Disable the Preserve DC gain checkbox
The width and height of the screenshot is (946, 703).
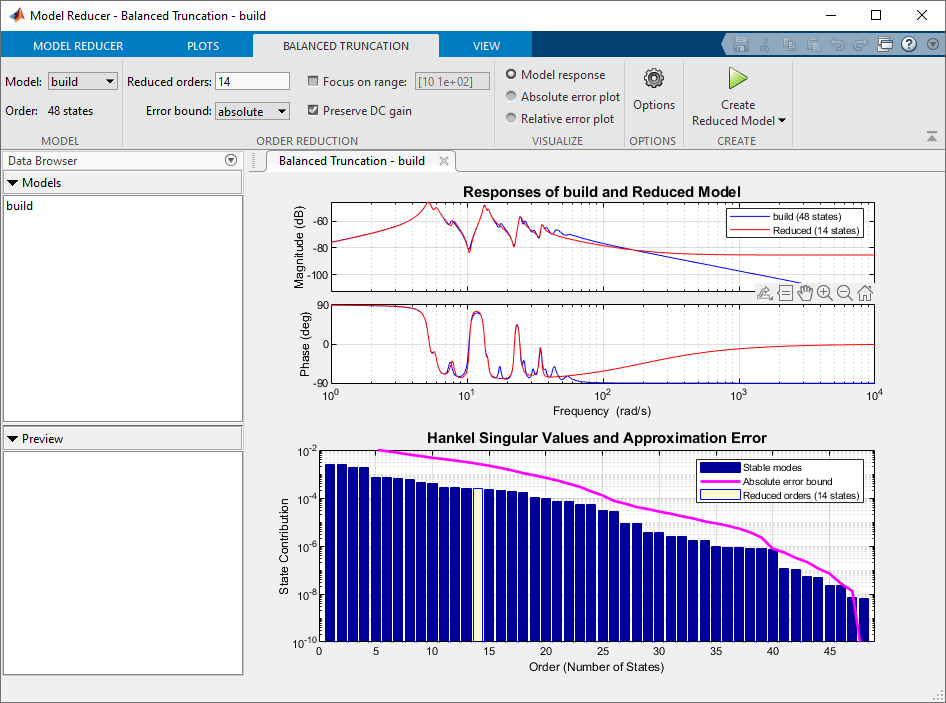coord(315,111)
